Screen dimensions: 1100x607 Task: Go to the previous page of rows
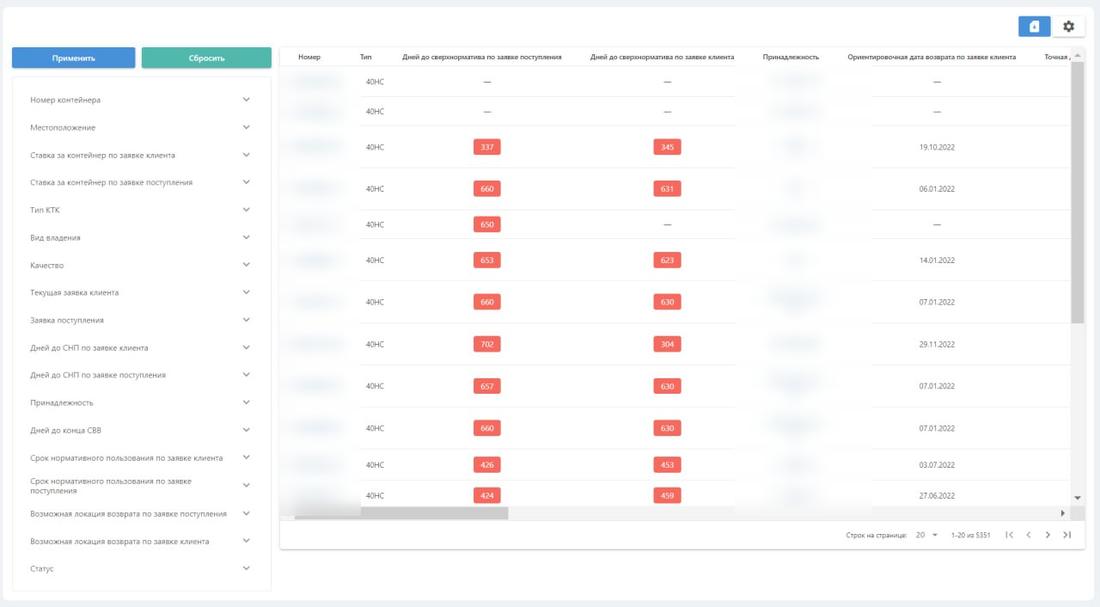pyautogui.click(x=1028, y=535)
